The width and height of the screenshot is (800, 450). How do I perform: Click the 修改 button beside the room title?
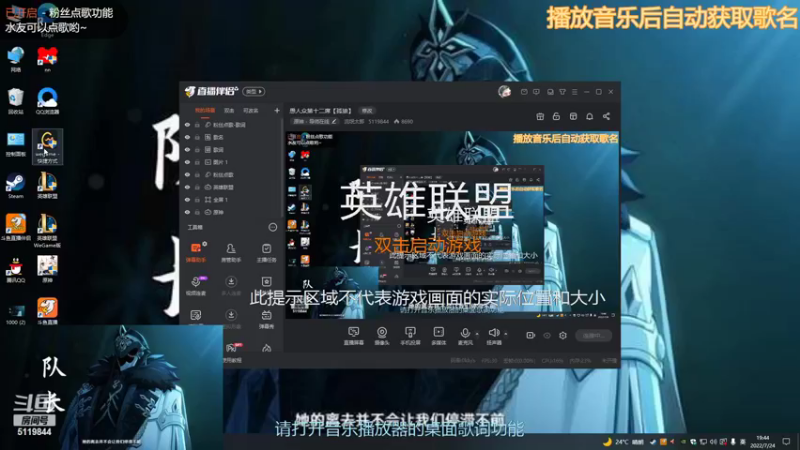pyautogui.click(x=367, y=111)
